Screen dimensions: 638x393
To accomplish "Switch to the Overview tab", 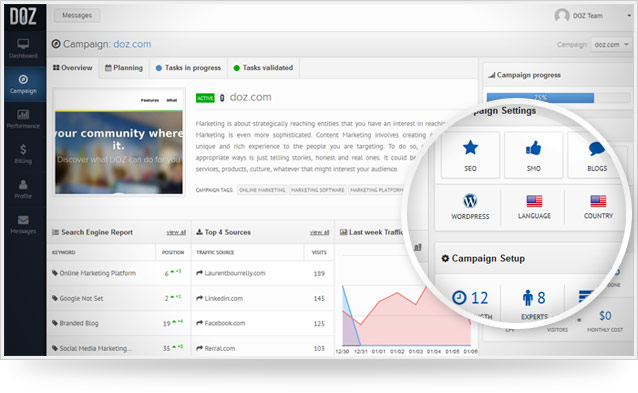I will coord(73,68).
